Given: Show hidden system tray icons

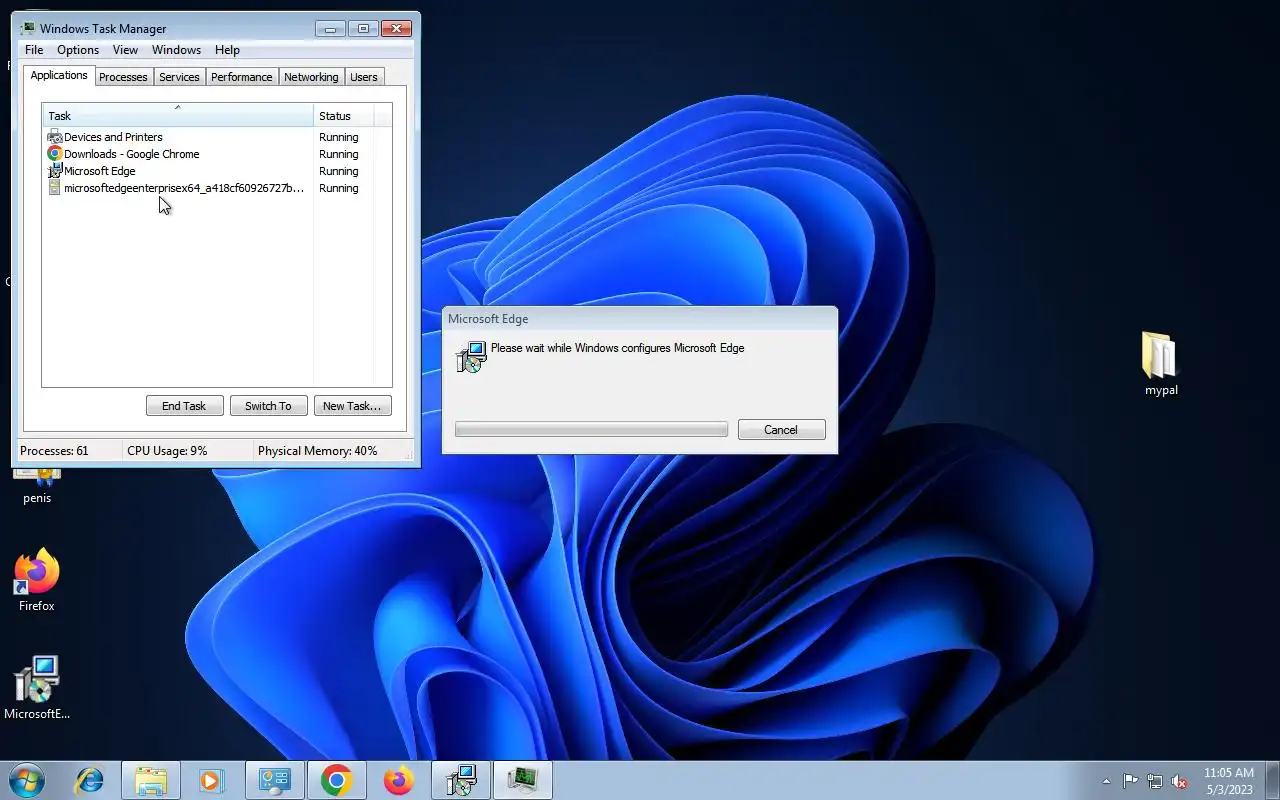Looking at the screenshot, I should [x=1106, y=781].
